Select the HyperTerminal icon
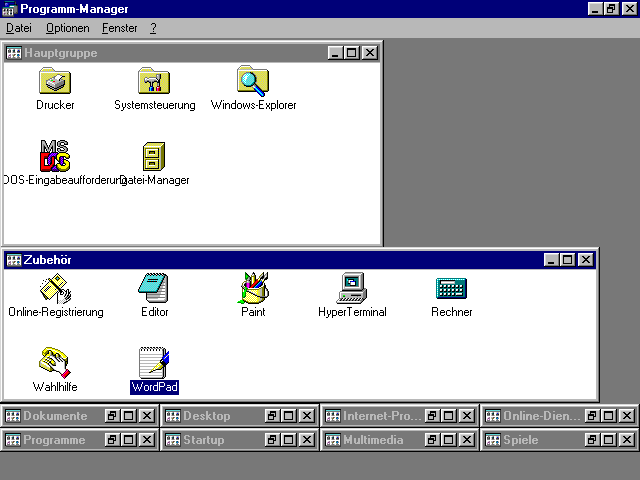Screen dimensions: 640x480 click(352, 288)
